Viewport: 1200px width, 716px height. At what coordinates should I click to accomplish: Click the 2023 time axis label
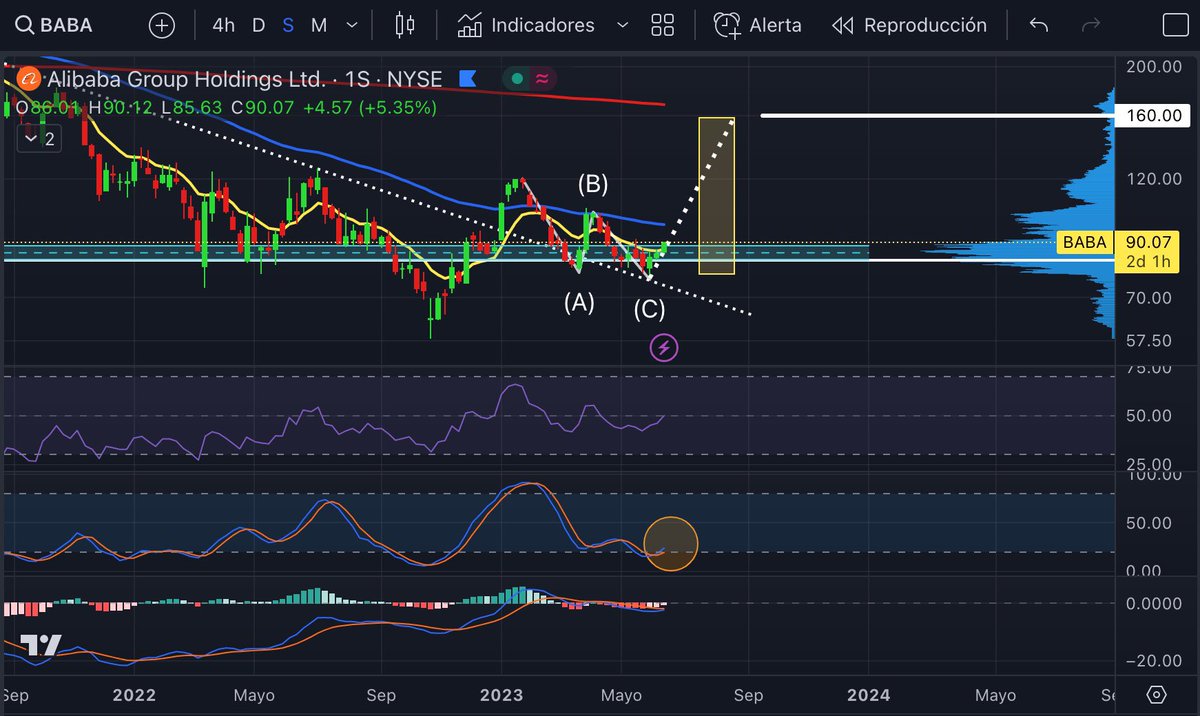(502, 695)
